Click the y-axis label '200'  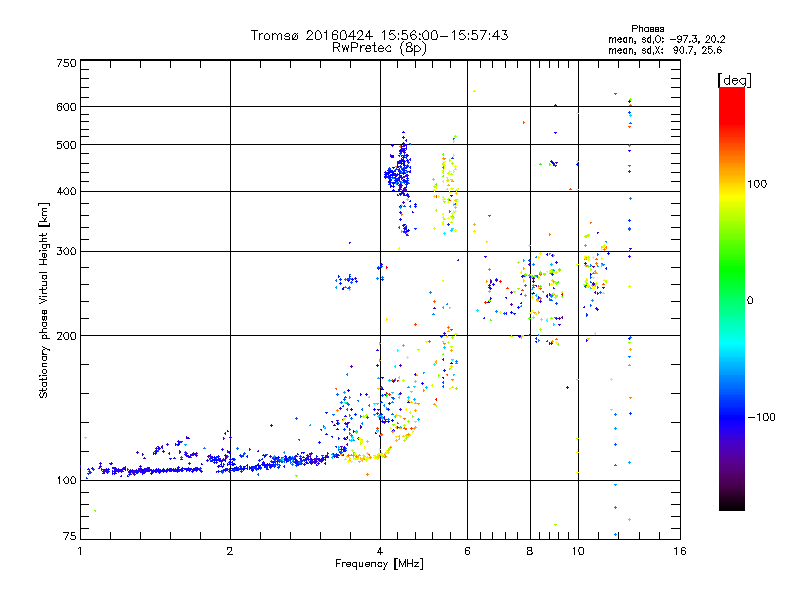coord(66,336)
